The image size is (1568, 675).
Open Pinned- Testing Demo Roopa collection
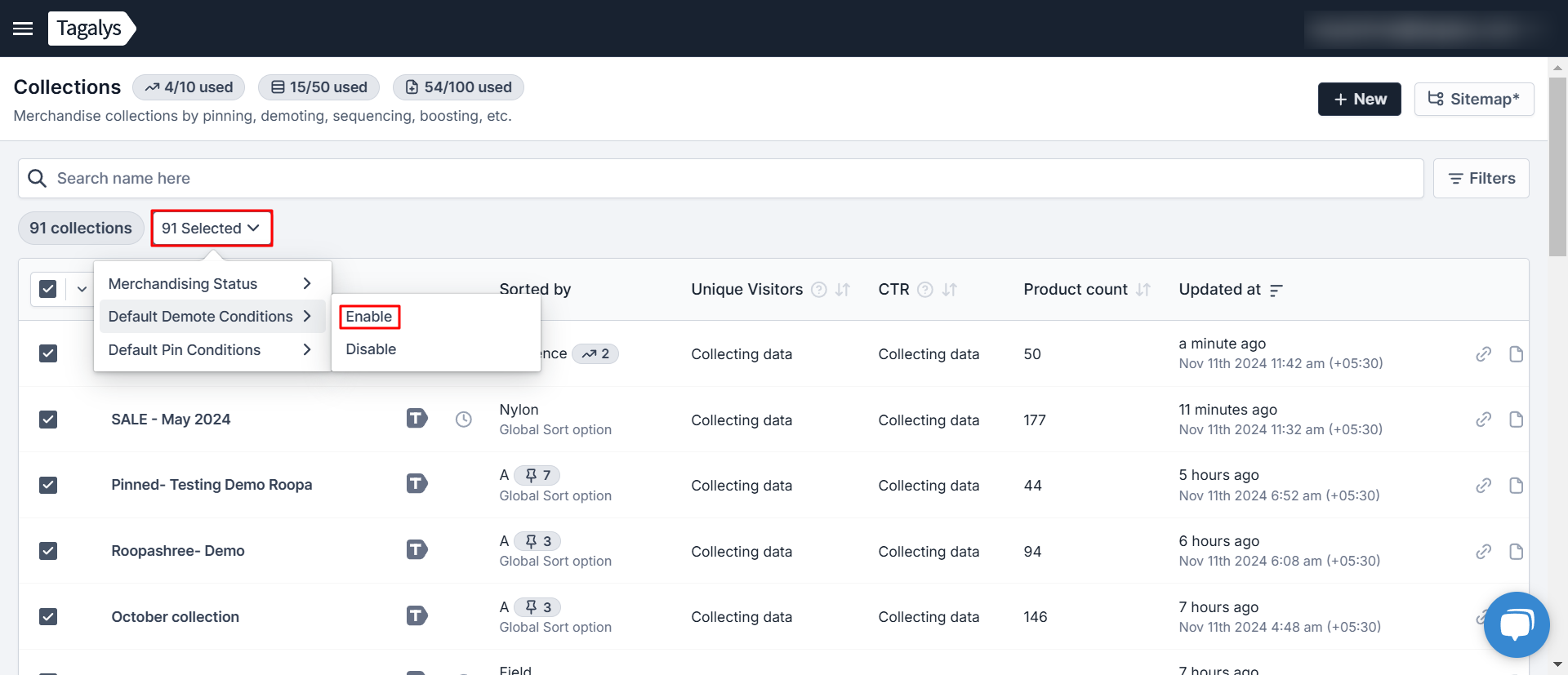pos(212,485)
